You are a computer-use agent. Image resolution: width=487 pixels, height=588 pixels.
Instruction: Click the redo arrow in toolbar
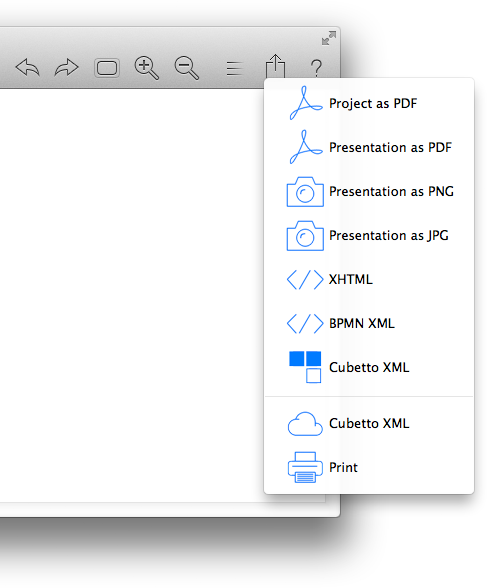point(66,68)
